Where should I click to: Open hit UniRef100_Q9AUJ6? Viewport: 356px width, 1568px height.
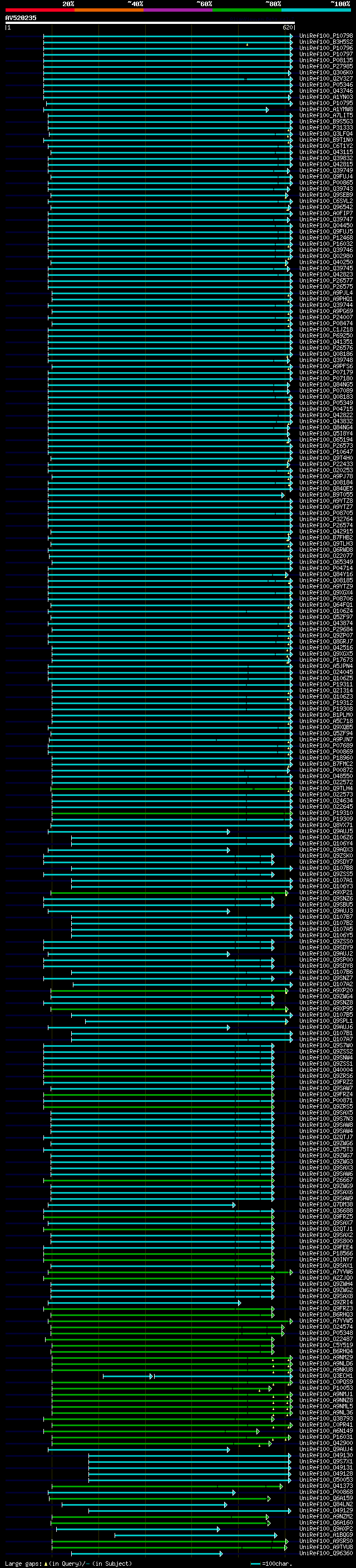pos(326,1027)
